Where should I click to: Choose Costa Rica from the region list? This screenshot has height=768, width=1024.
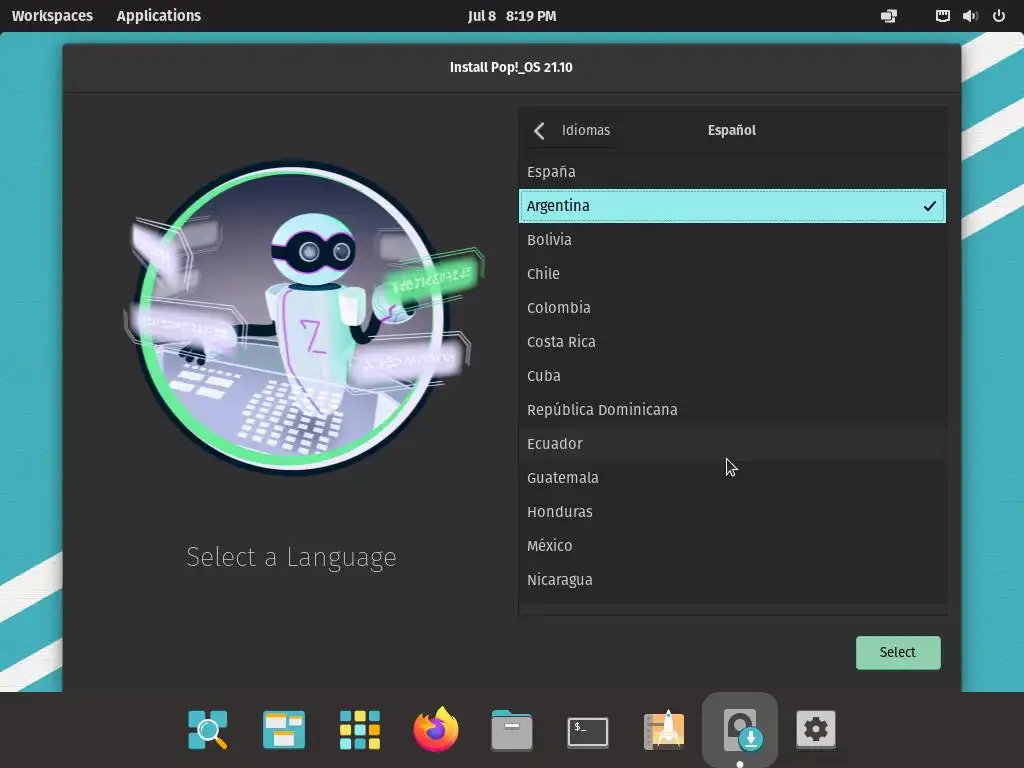pos(732,342)
